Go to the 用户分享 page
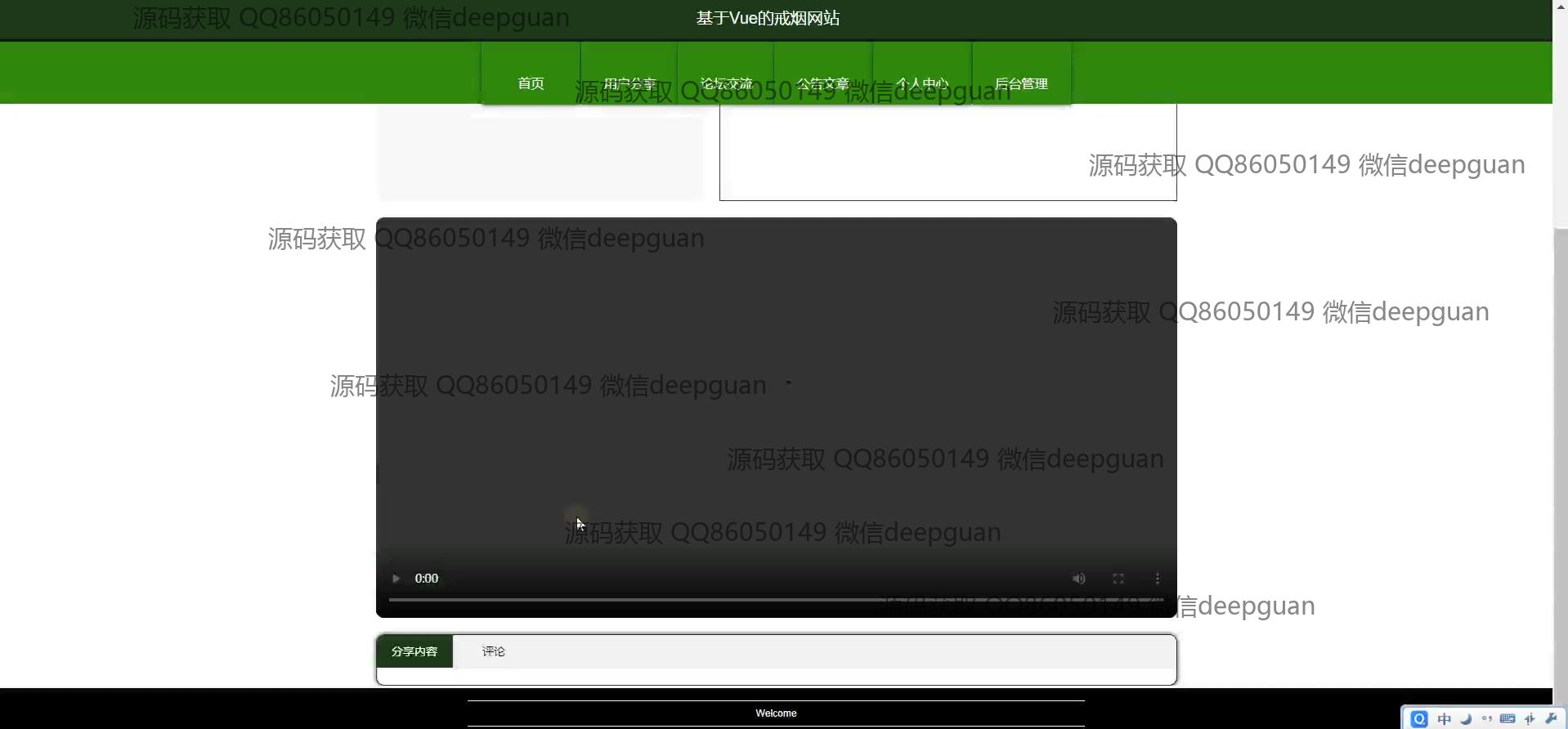 click(629, 83)
